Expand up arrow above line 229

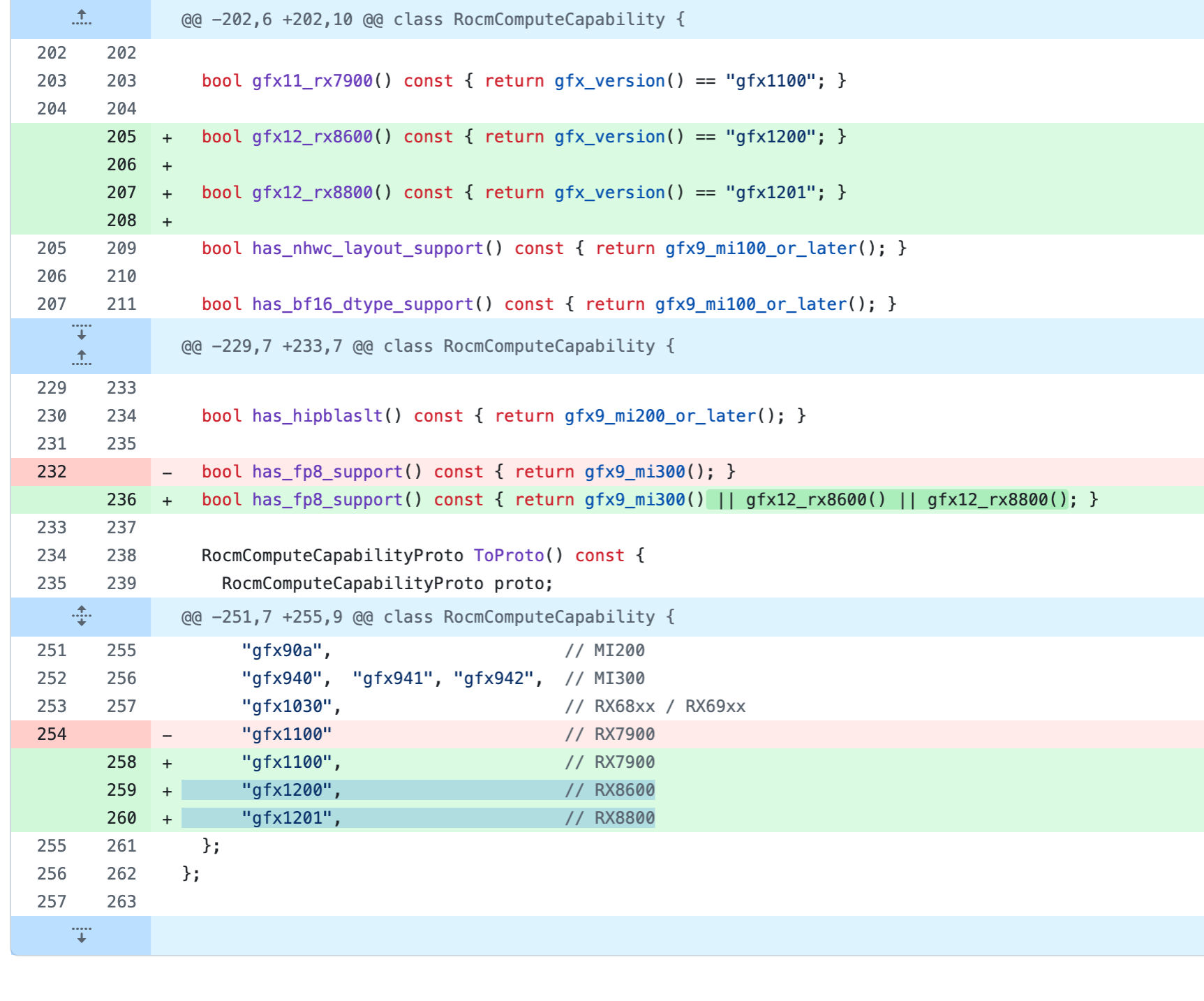pyautogui.click(x=81, y=357)
